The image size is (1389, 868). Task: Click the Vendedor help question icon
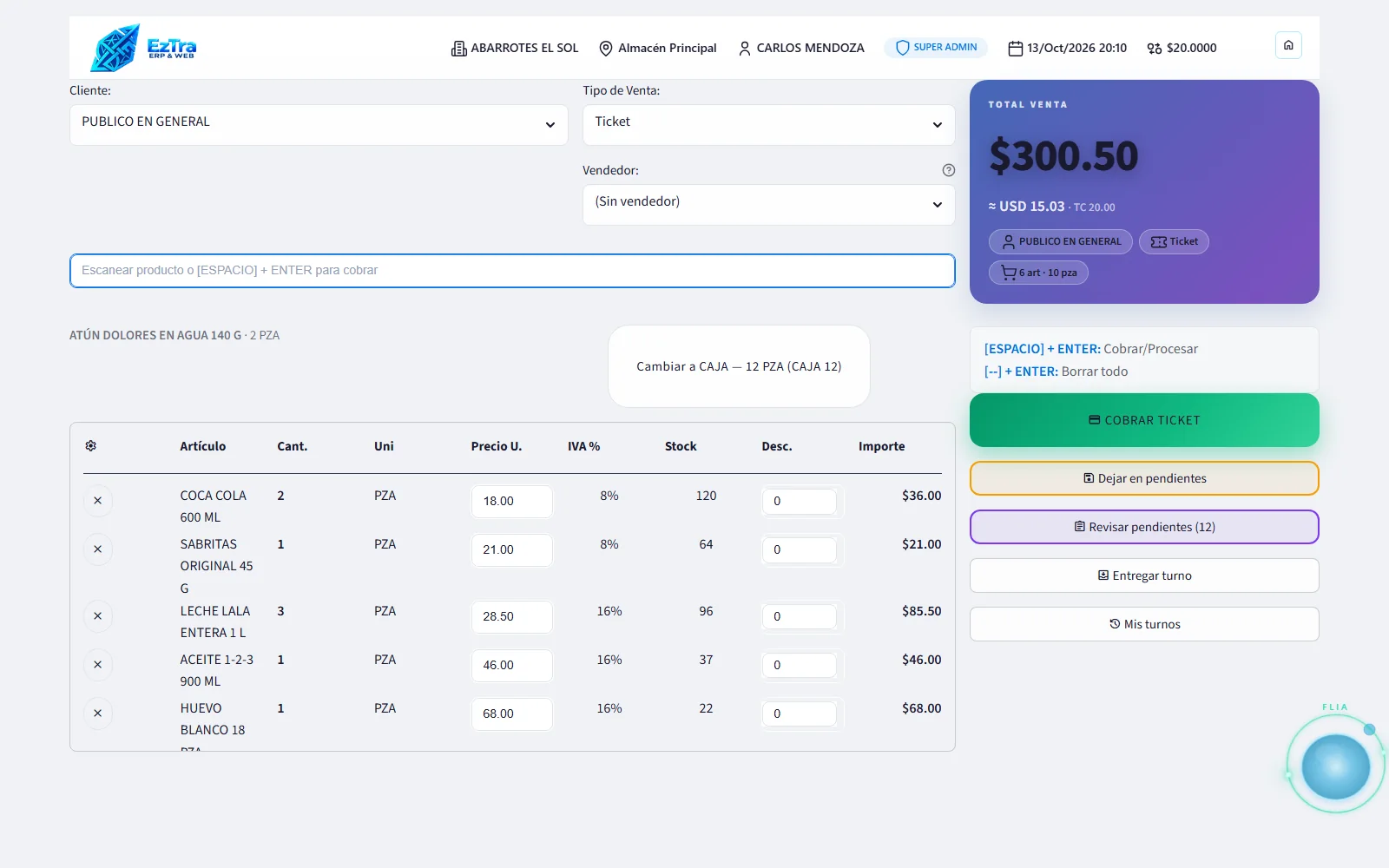tap(948, 170)
